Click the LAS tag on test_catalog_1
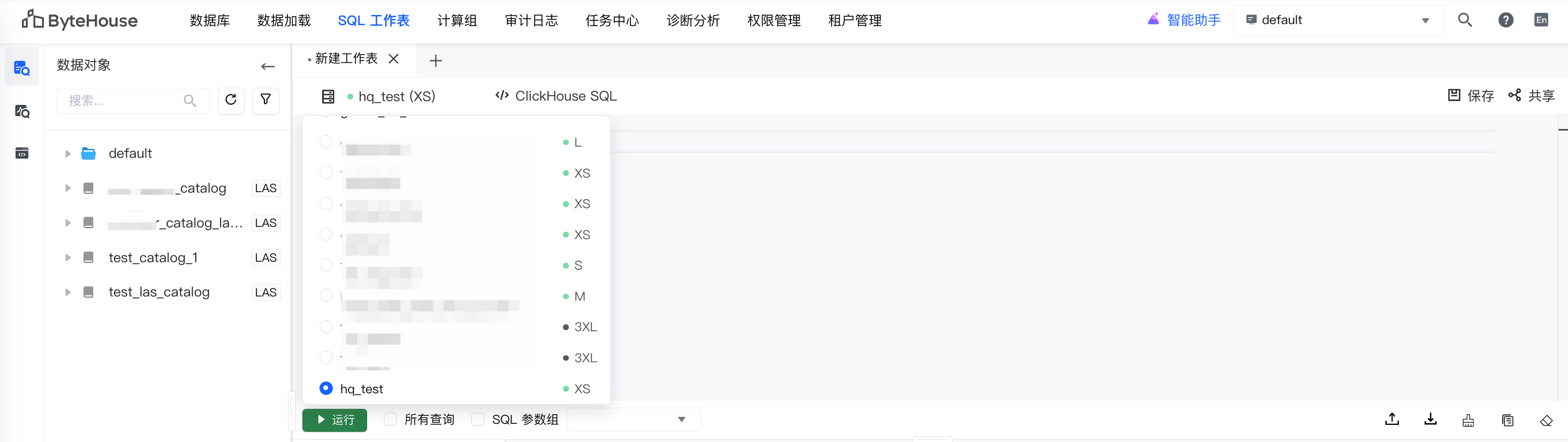Image resolution: width=1568 pixels, height=442 pixels. tap(265, 257)
